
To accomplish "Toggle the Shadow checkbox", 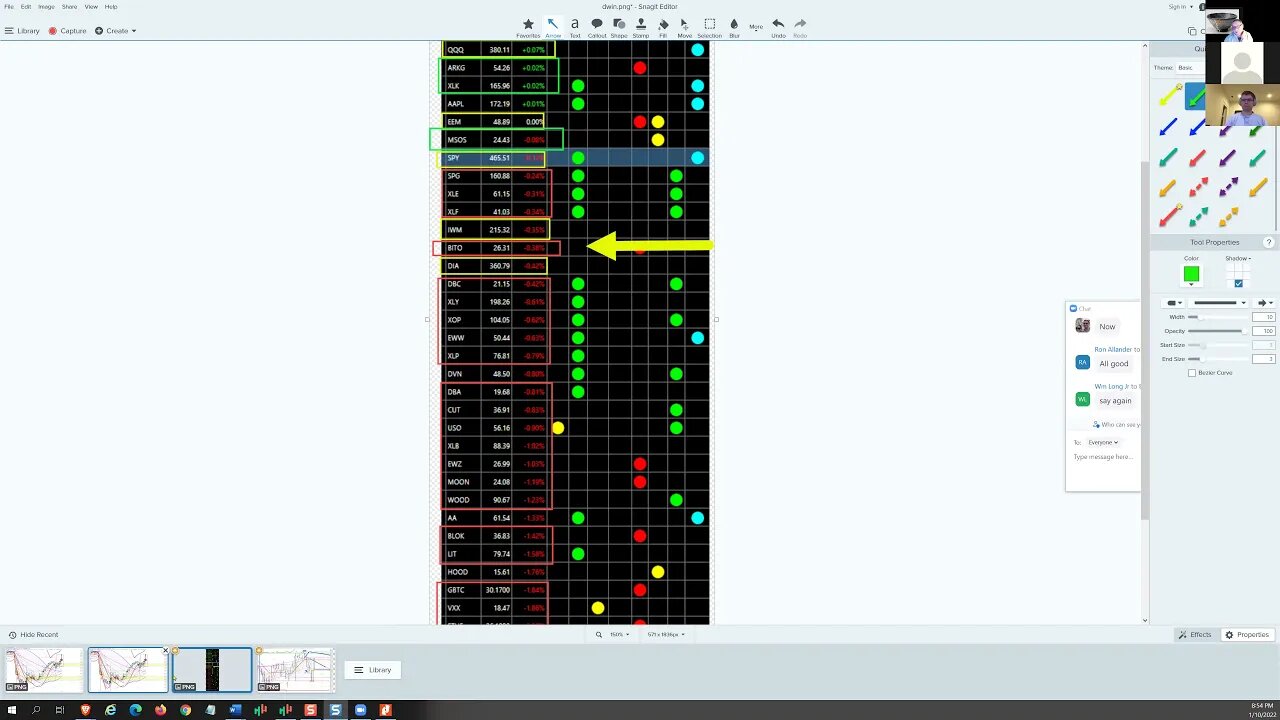I will [x=1238, y=283].
